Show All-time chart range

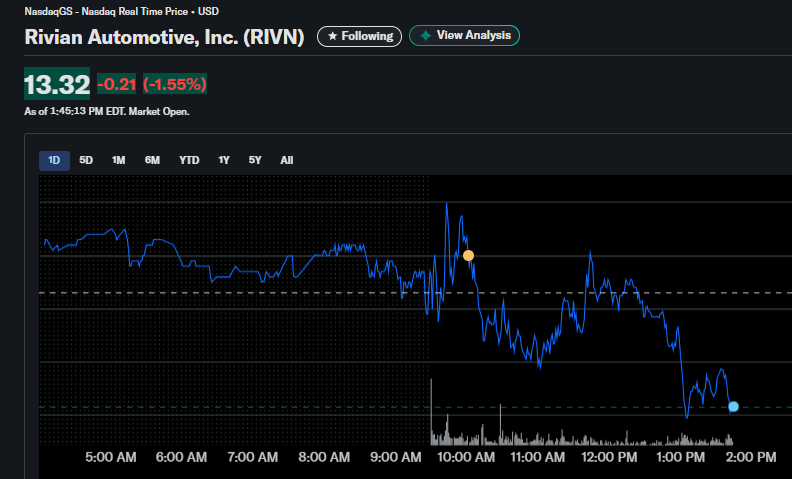pos(286,161)
